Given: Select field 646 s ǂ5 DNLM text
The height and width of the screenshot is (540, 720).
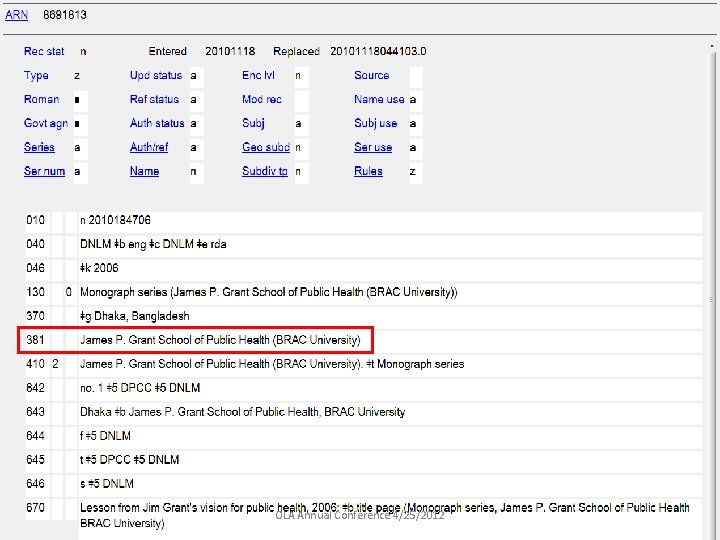Looking at the screenshot, I should pos(107,484).
